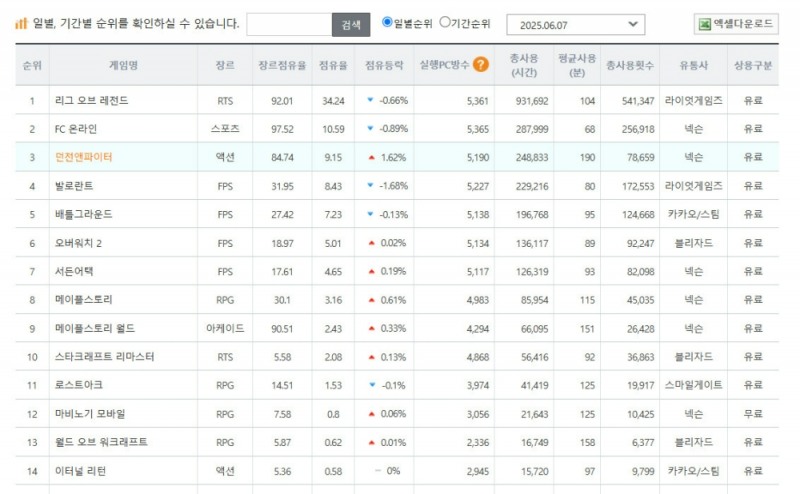800x494 pixels.
Task: Click the 무료 cell for 마비노기 모바일
Action: click(753, 414)
